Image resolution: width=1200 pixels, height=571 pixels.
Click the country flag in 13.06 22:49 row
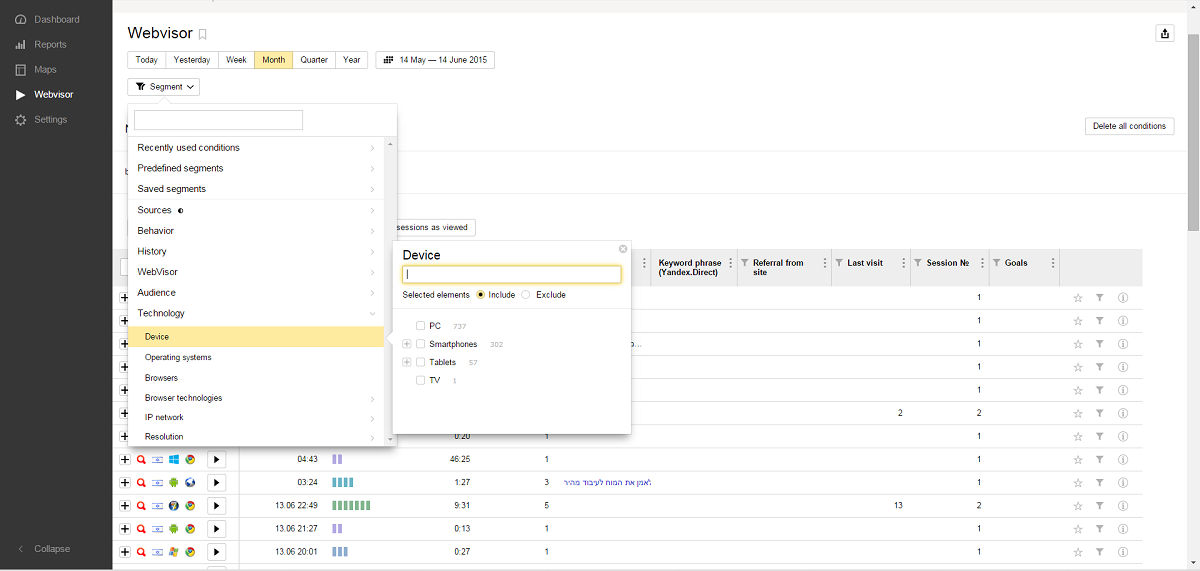[x=157, y=506]
